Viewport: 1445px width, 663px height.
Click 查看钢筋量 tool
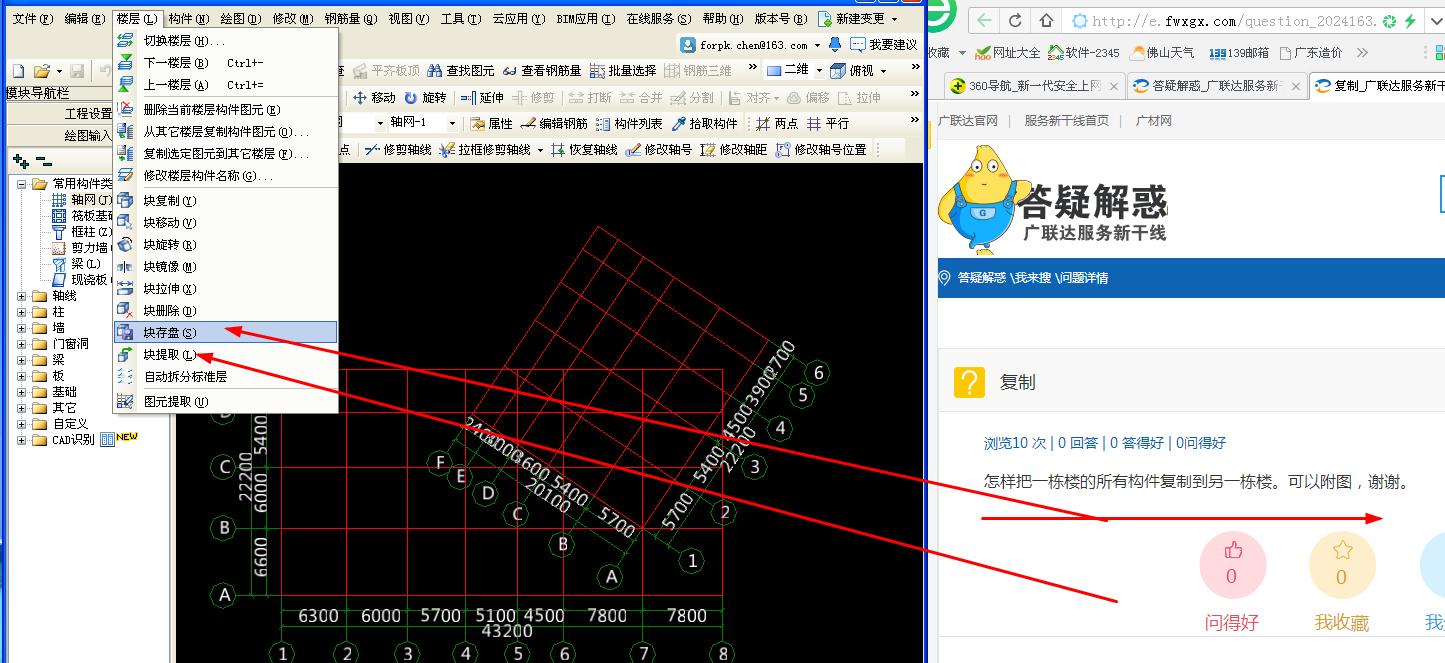[x=541, y=70]
